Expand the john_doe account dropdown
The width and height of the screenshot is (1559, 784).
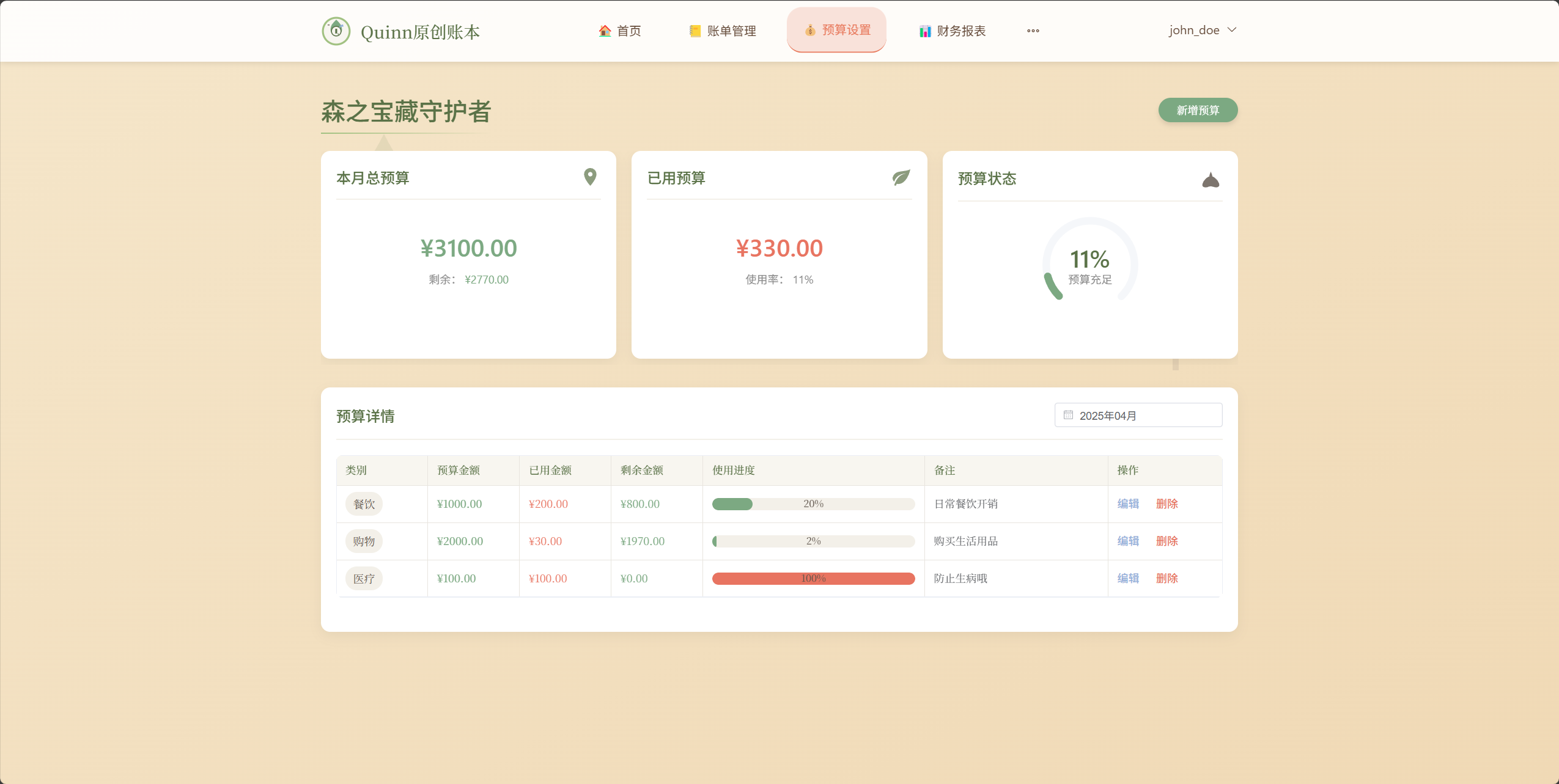click(x=1202, y=29)
